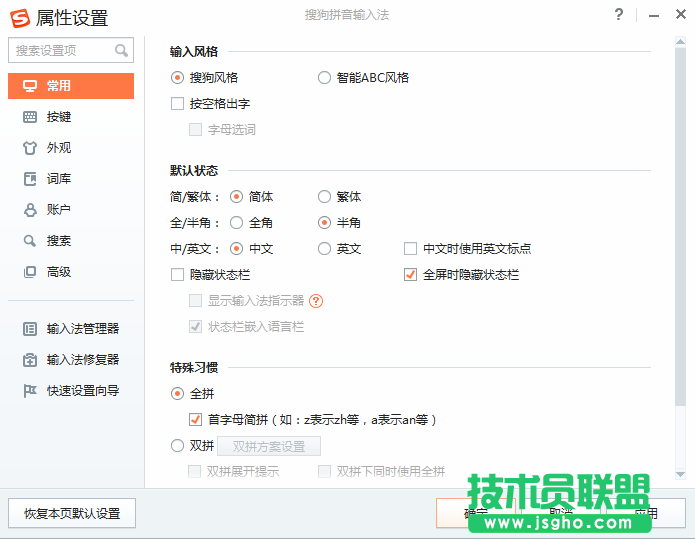Toggle 隐藏状态栏 checkbox

pyautogui.click(x=177, y=275)
